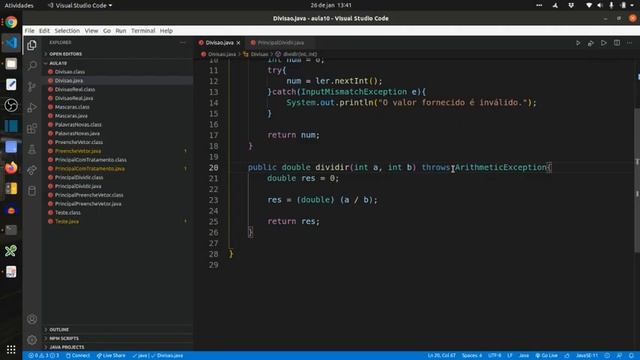Open PreencheVetor.java file

click(78, 151)
